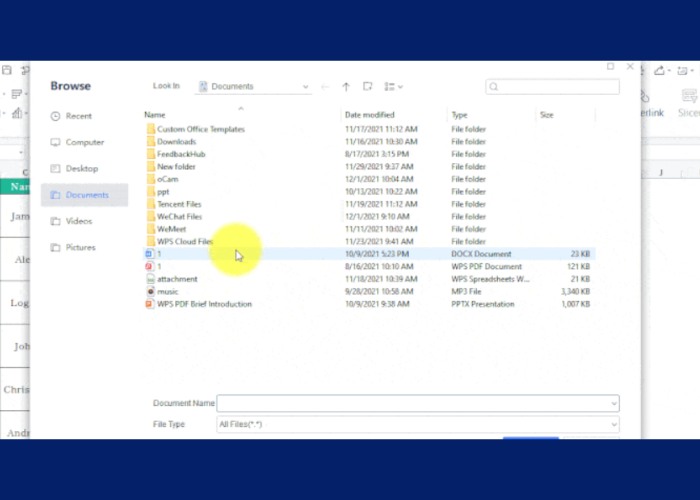Select the music MP3 file

click(x=368, y=292)
